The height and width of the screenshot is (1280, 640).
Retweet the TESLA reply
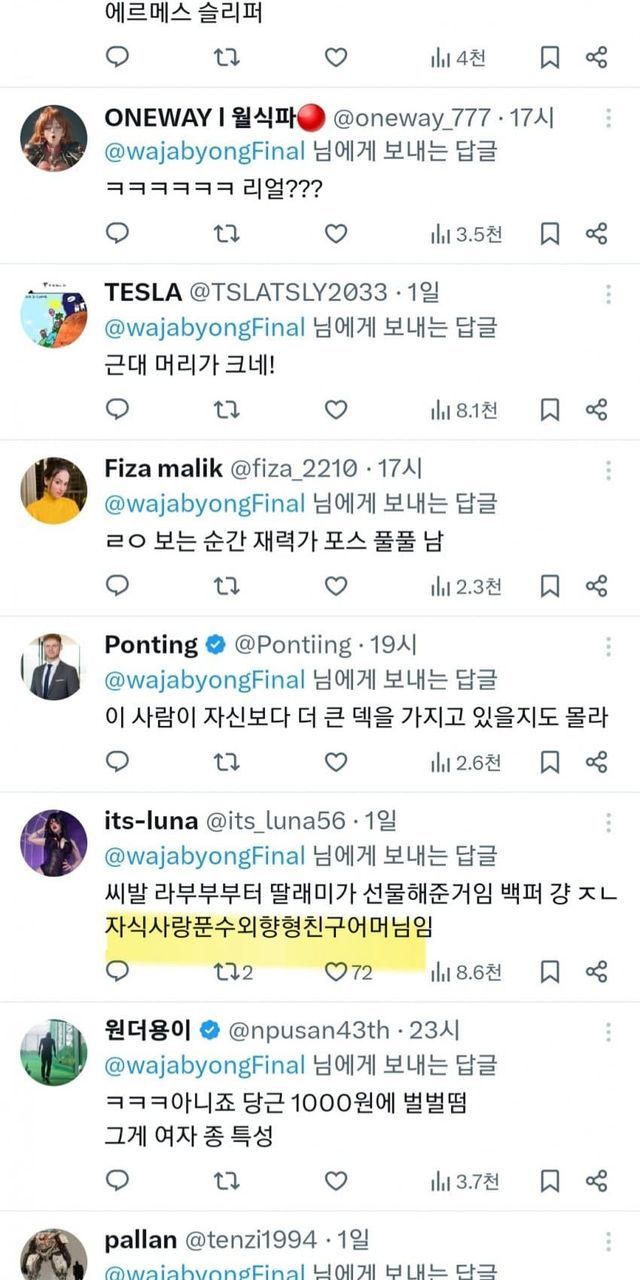[227, 409]
